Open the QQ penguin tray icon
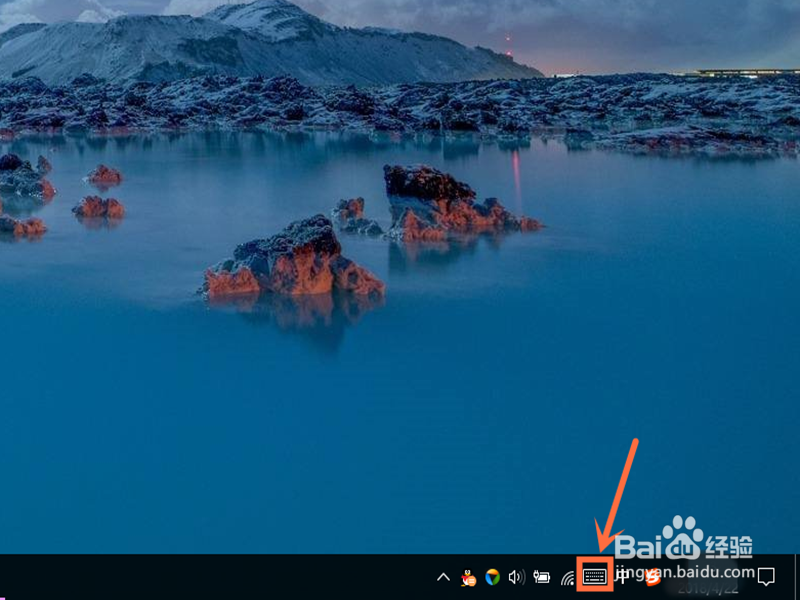The height and width of the screenshot is (600, 800). (x=468, y=577)
